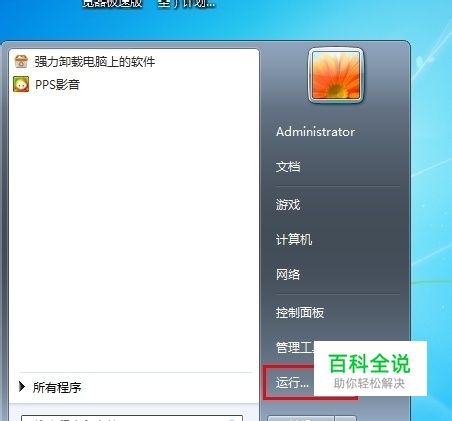The width and height of the screenshot is (452, 421).
Task: Click 运行... to open the Run dialog
Action: coord(292,383)
